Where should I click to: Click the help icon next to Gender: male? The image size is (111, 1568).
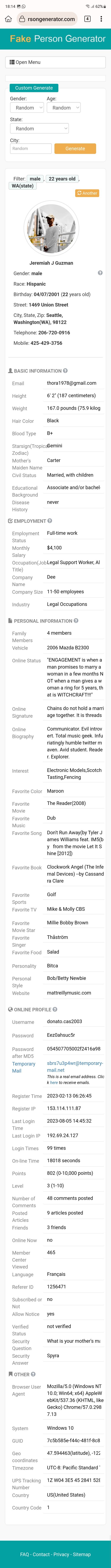100,273
